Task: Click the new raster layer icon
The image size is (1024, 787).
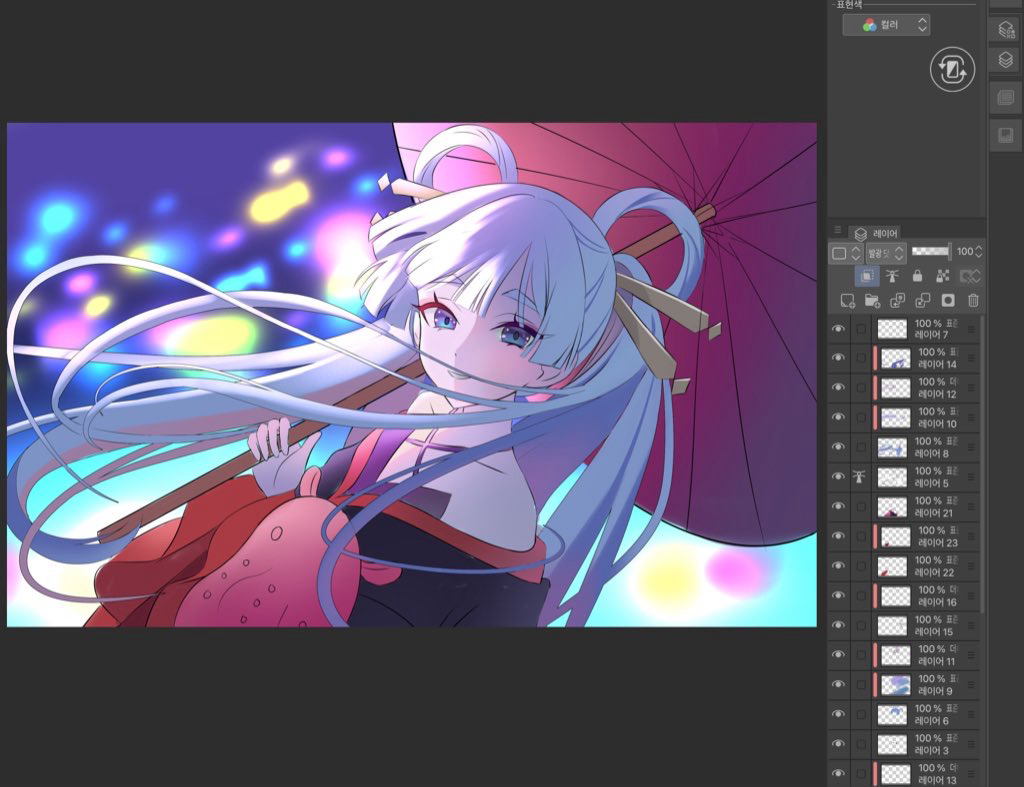Action: 848,300
